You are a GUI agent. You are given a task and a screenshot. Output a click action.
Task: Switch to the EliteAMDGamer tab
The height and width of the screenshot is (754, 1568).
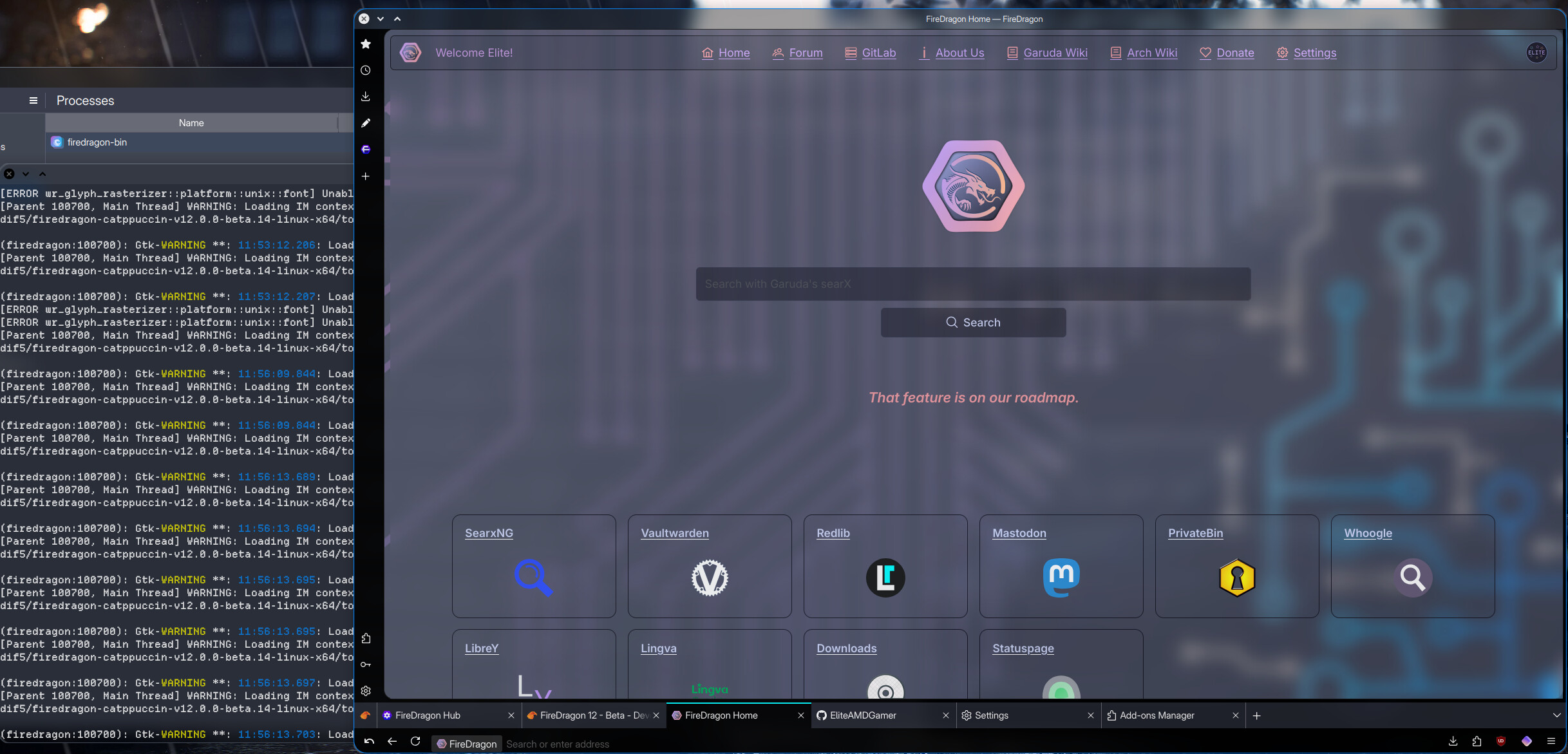(883, 715)
